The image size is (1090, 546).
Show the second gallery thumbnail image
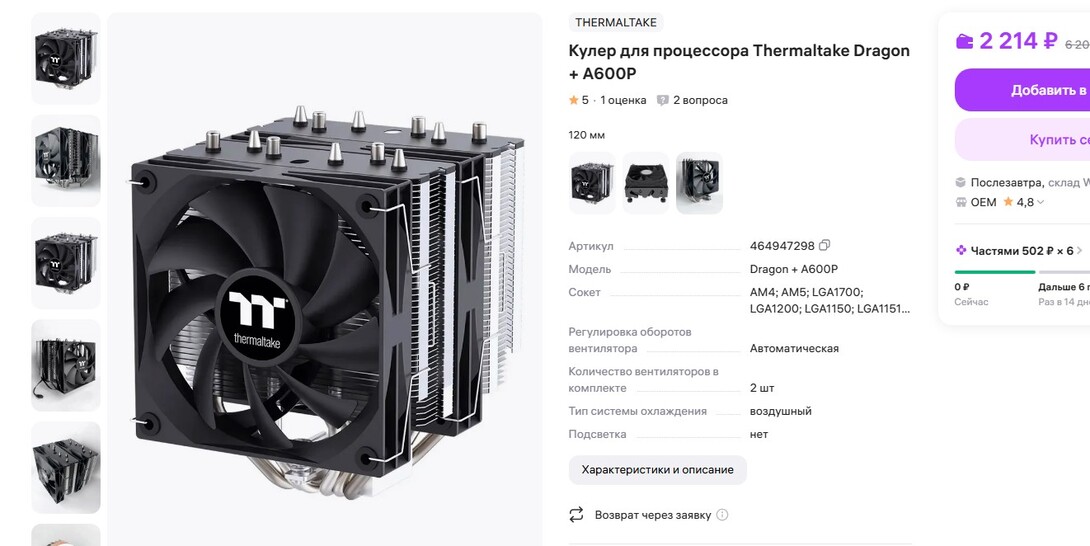click(x=66, y=161)
